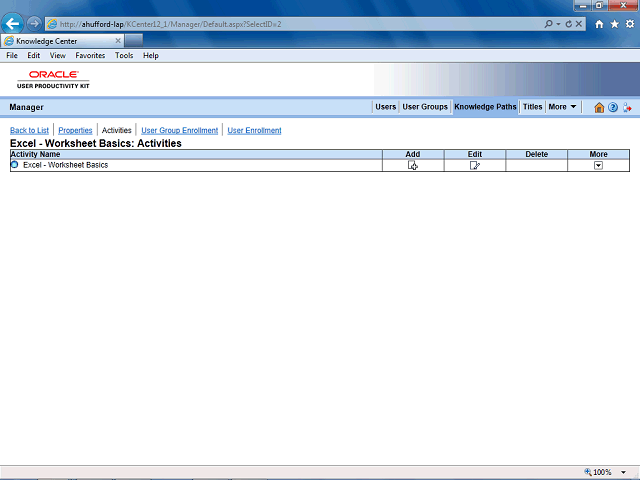The width and height of the screenshot is (640, 480).
Task: Open the Help menu
Action: tap(151, 56)
